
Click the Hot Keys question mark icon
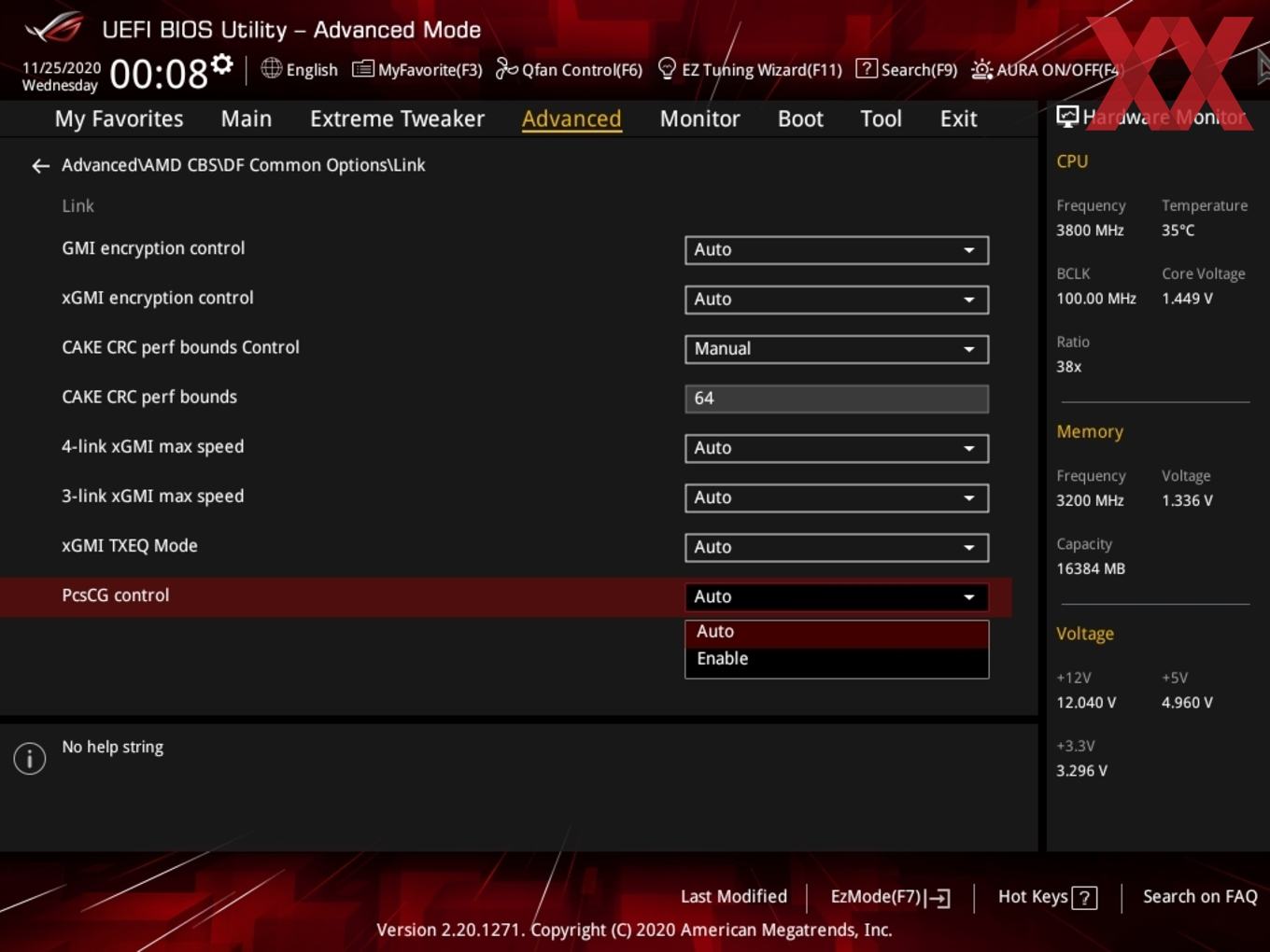[x=1084, y=898]
